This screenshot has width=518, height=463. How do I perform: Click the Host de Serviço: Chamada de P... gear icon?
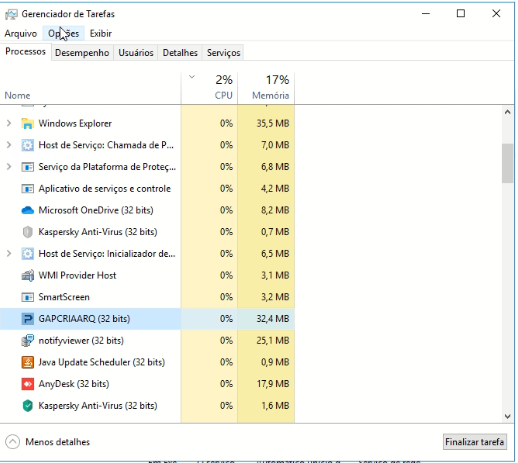27,145
